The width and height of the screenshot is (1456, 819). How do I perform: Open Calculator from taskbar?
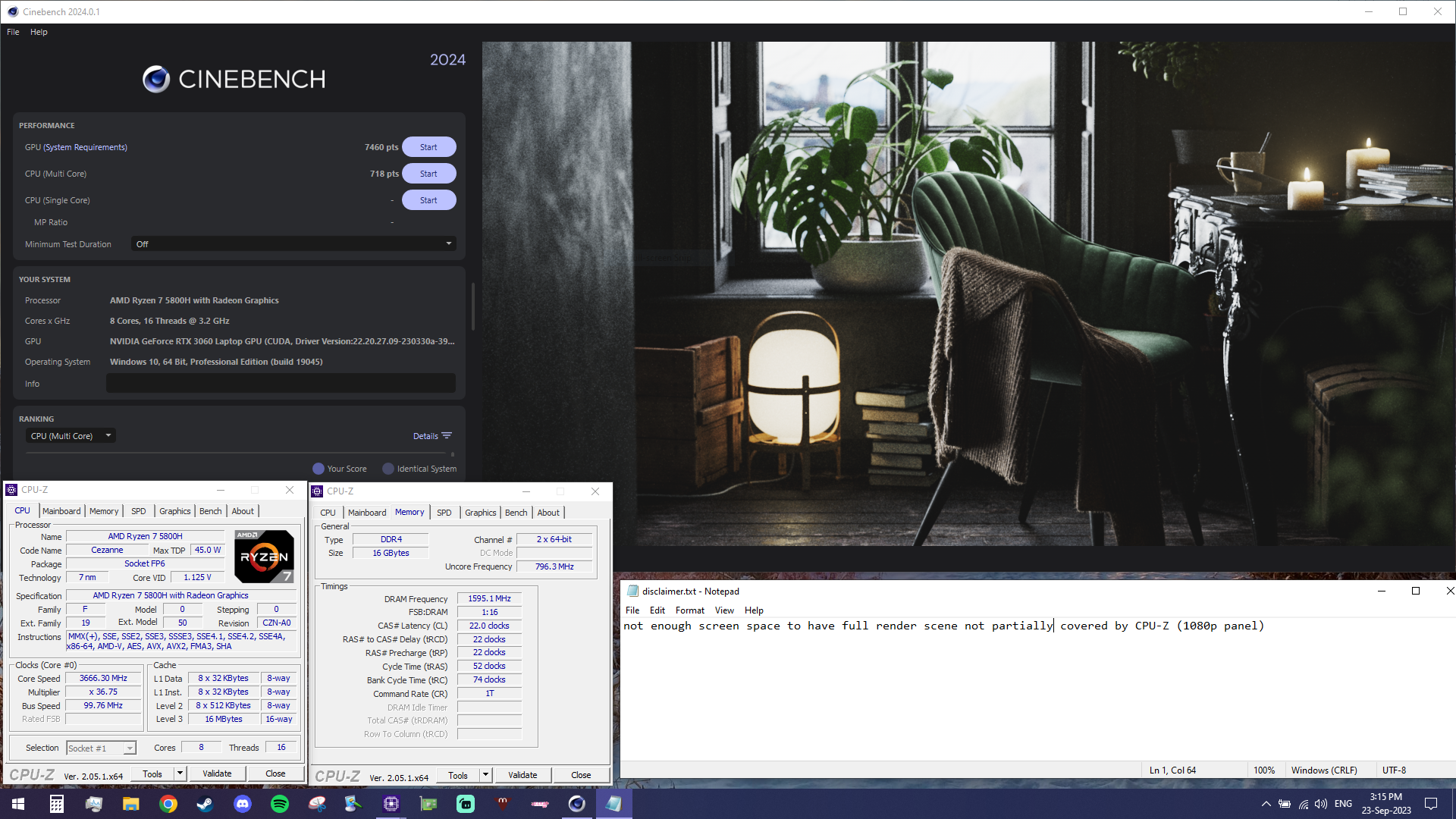[56, 804]
